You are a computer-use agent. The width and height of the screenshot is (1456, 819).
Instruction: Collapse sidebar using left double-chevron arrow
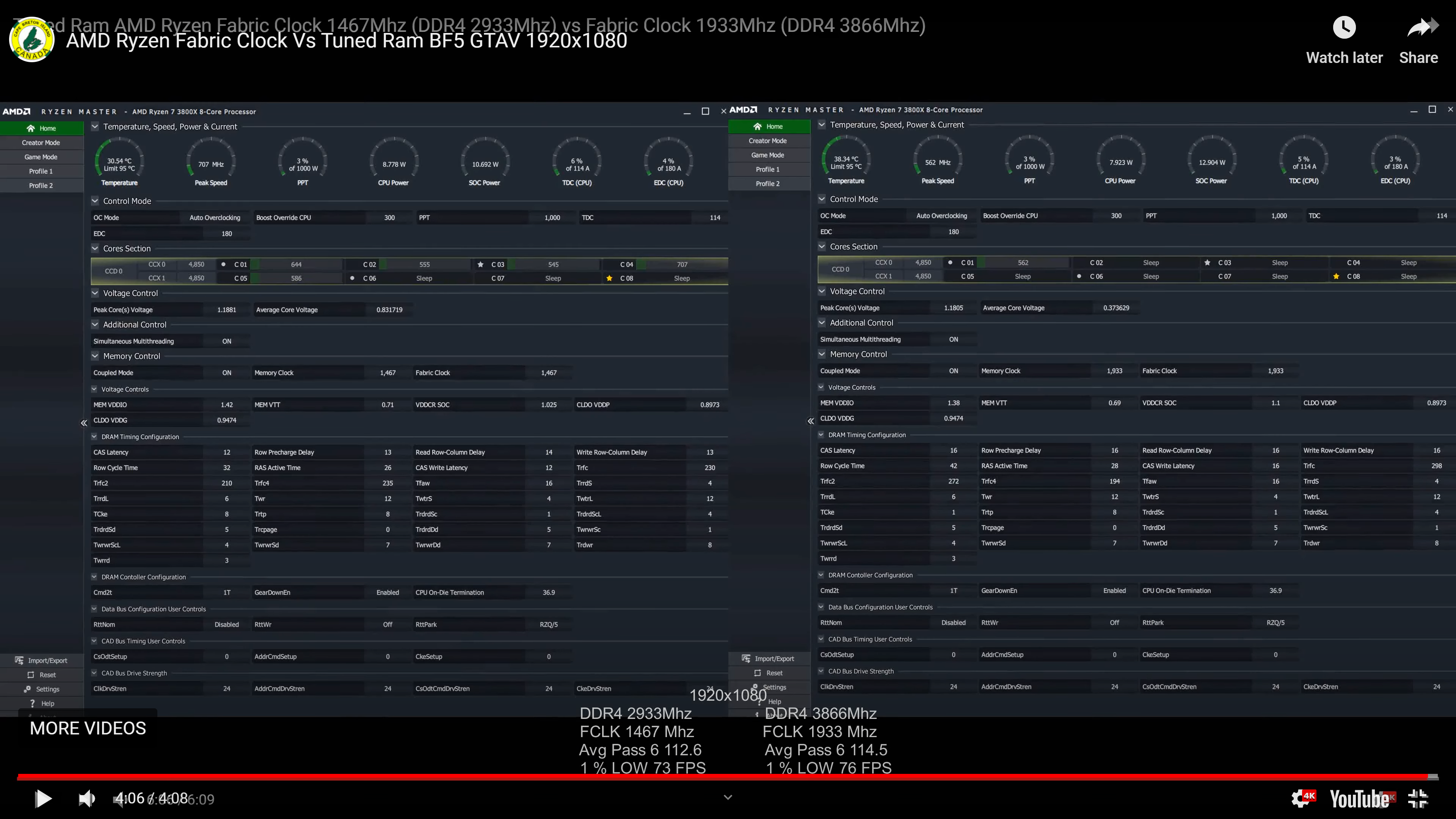click(84, 423)
